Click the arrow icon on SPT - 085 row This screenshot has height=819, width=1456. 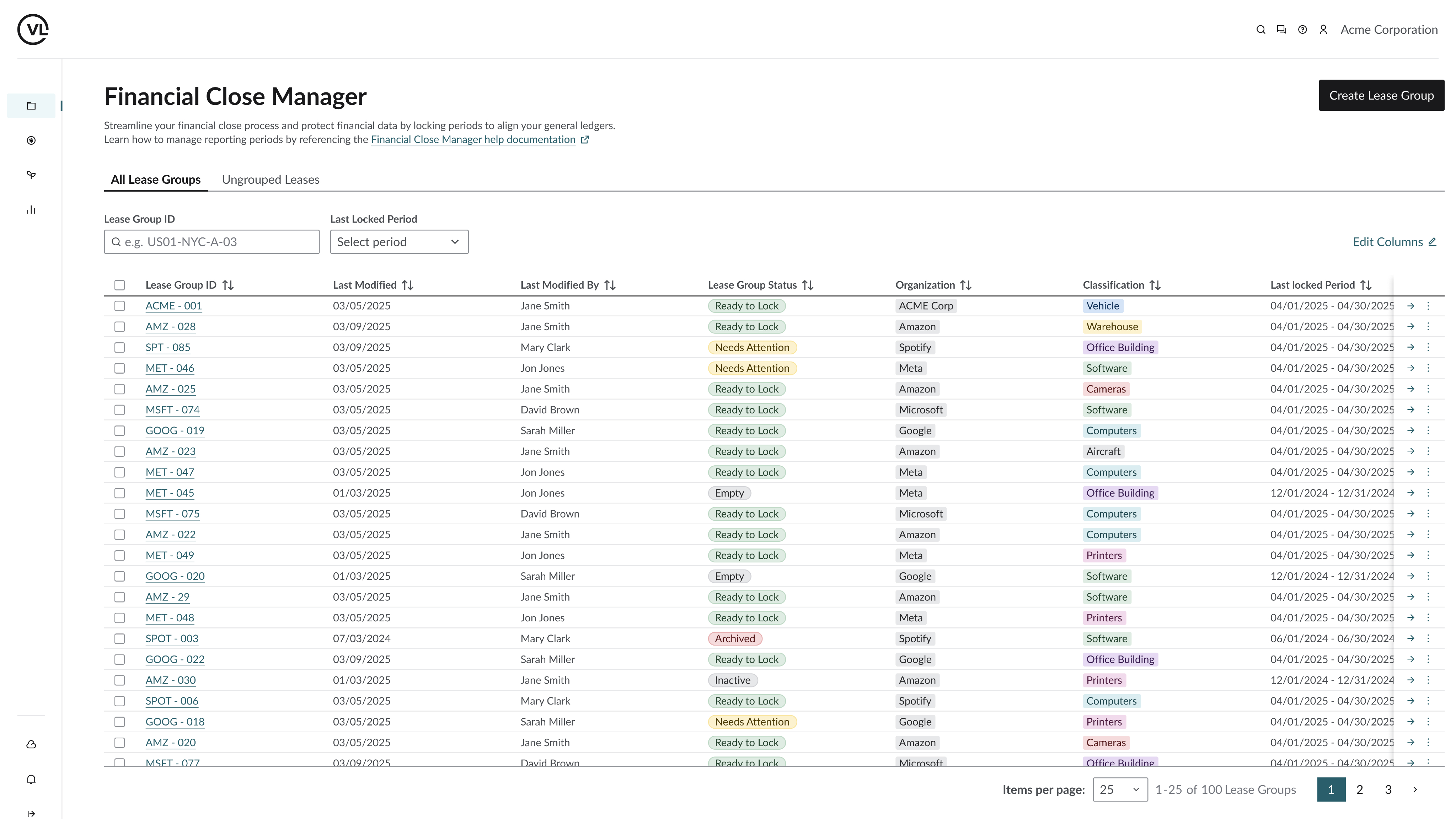[x=1411, y=348]
